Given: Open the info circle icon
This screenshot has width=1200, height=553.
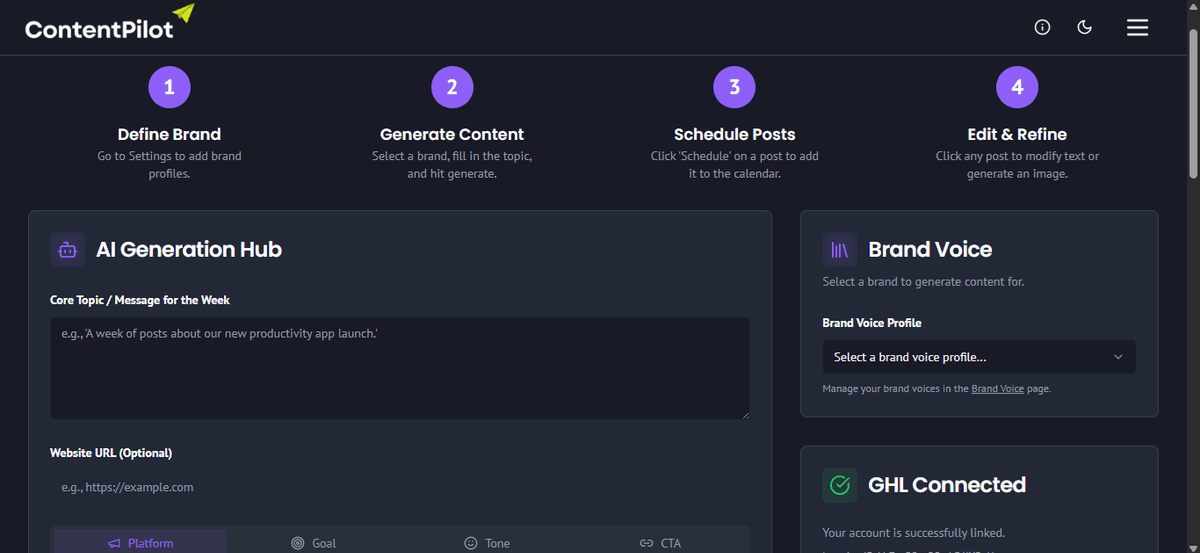Looking at the screenshot, I should pos(1042,27).
